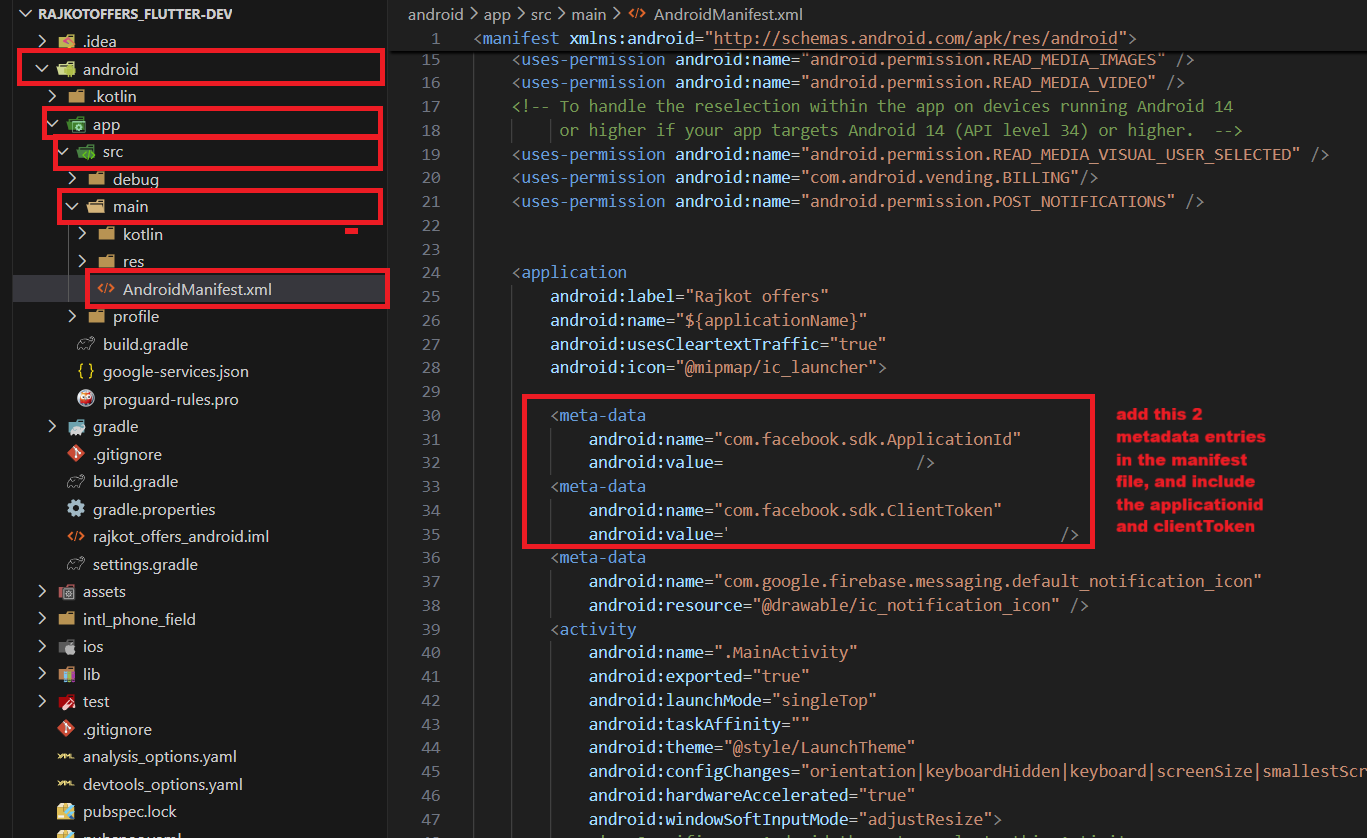The width and height of the screenshot is (1367, 838).
Task: Expand the kotlin folder under main
Action: pos(82,234)
